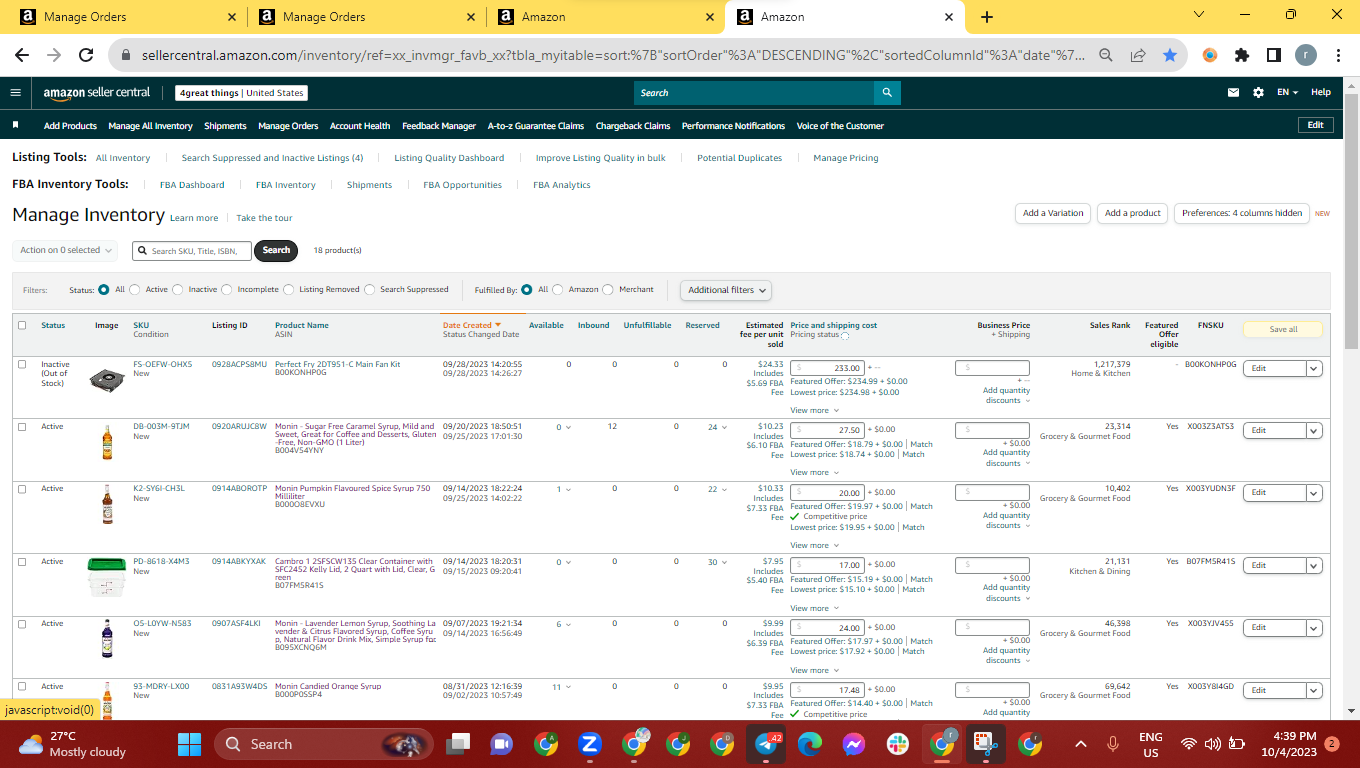
Task: Go back with the browser back arrow
Action: 22,56
